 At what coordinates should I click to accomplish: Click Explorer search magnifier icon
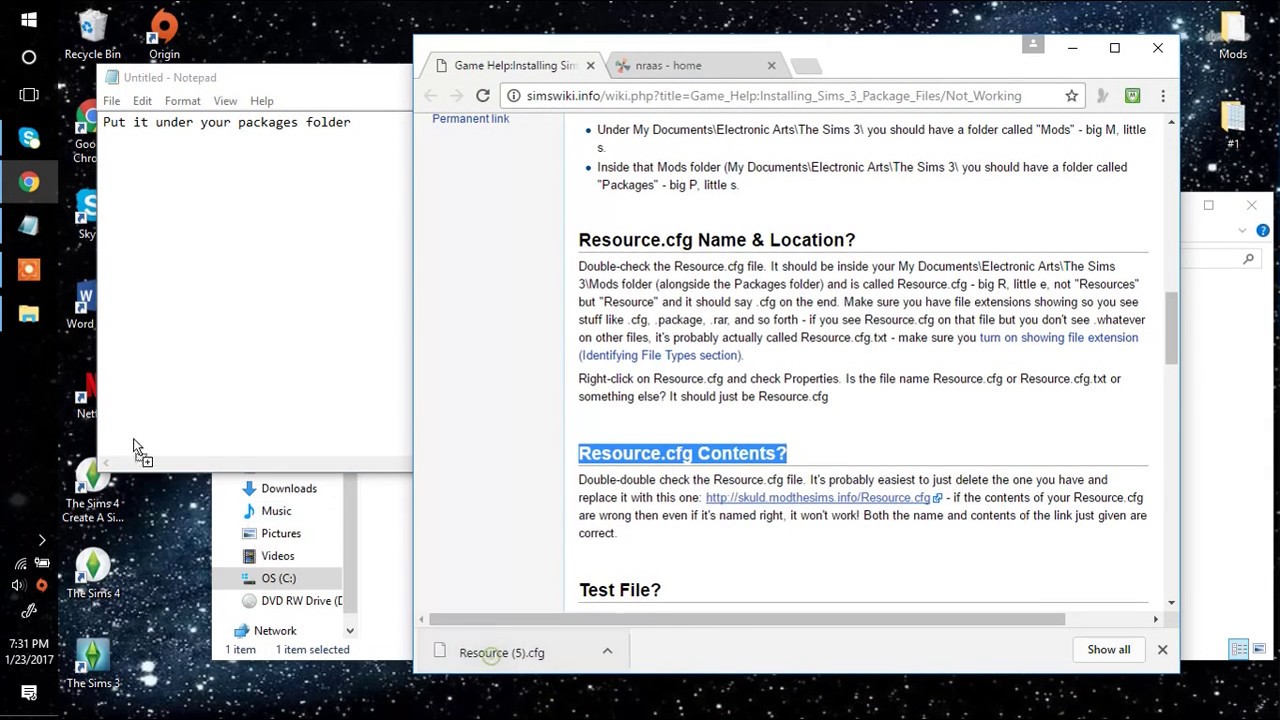1249,259
